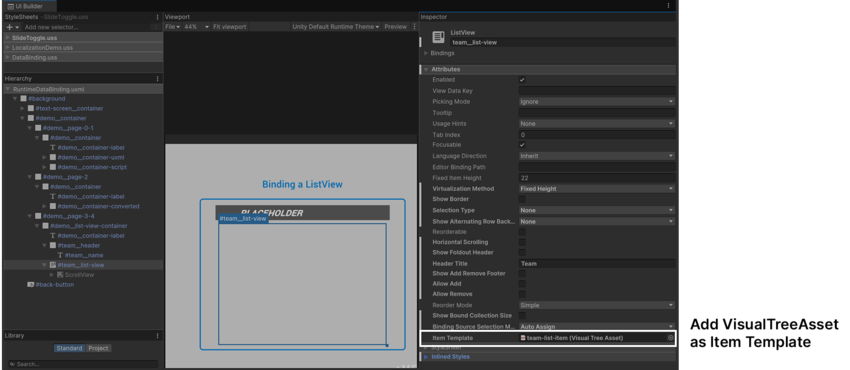This screenshot has height=370, width=850.
Task: Open the 44% zoom level dropdown
Action: (x=196, y=27)
